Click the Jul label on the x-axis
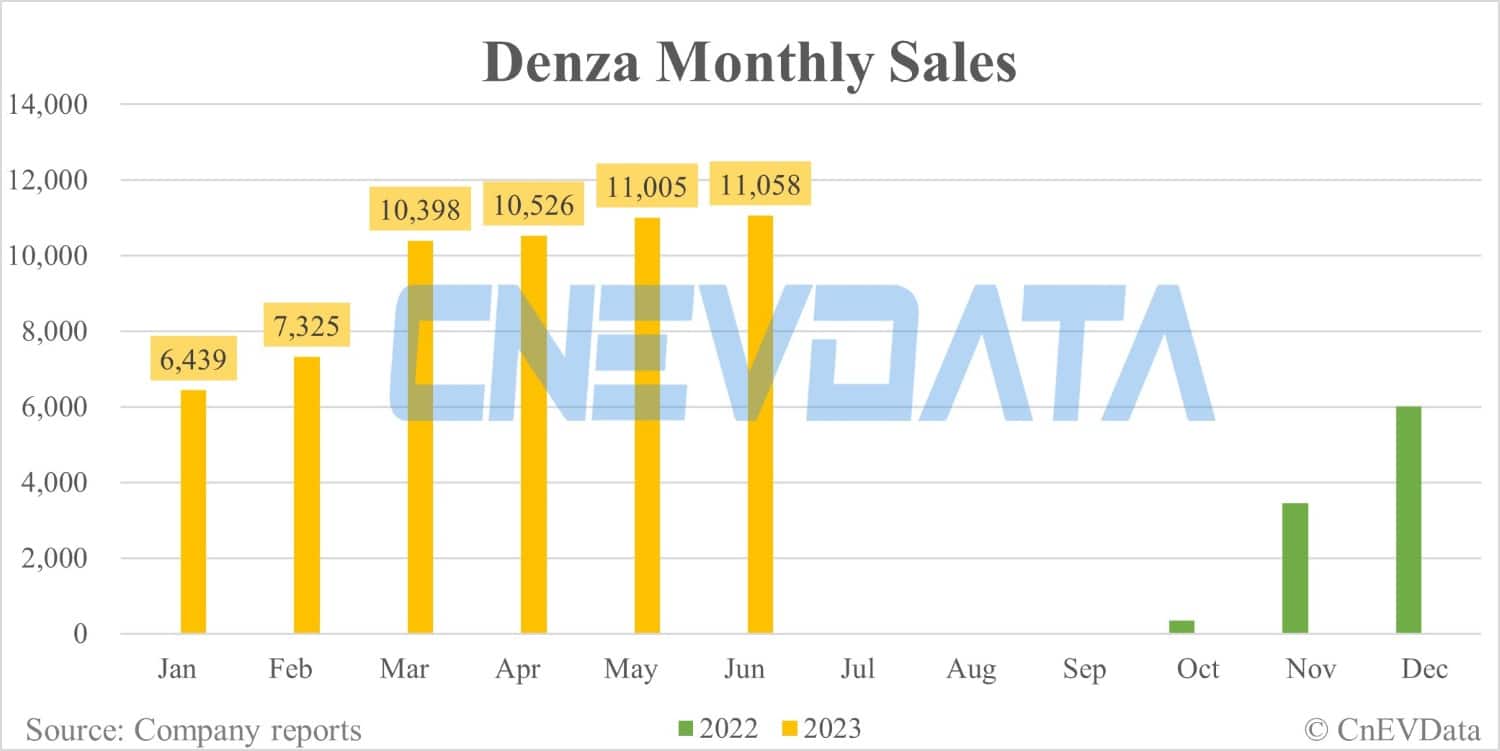The width and height of the screenshot is (1500, 751). tap(858, 669)
